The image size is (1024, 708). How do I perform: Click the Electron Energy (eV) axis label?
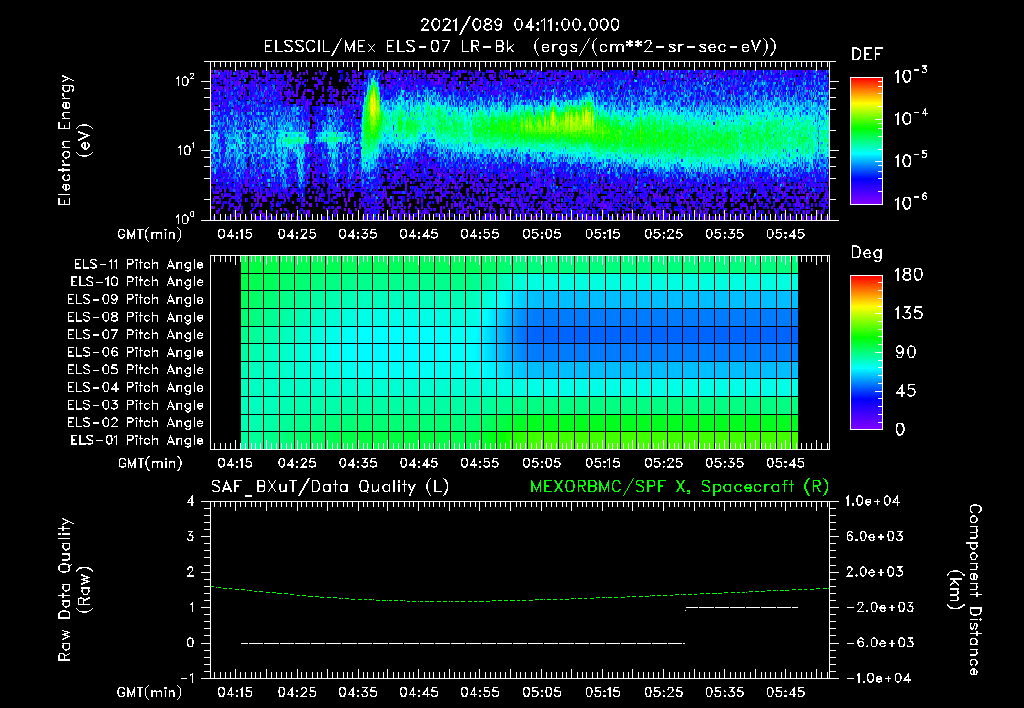click(x=74, y=140)
